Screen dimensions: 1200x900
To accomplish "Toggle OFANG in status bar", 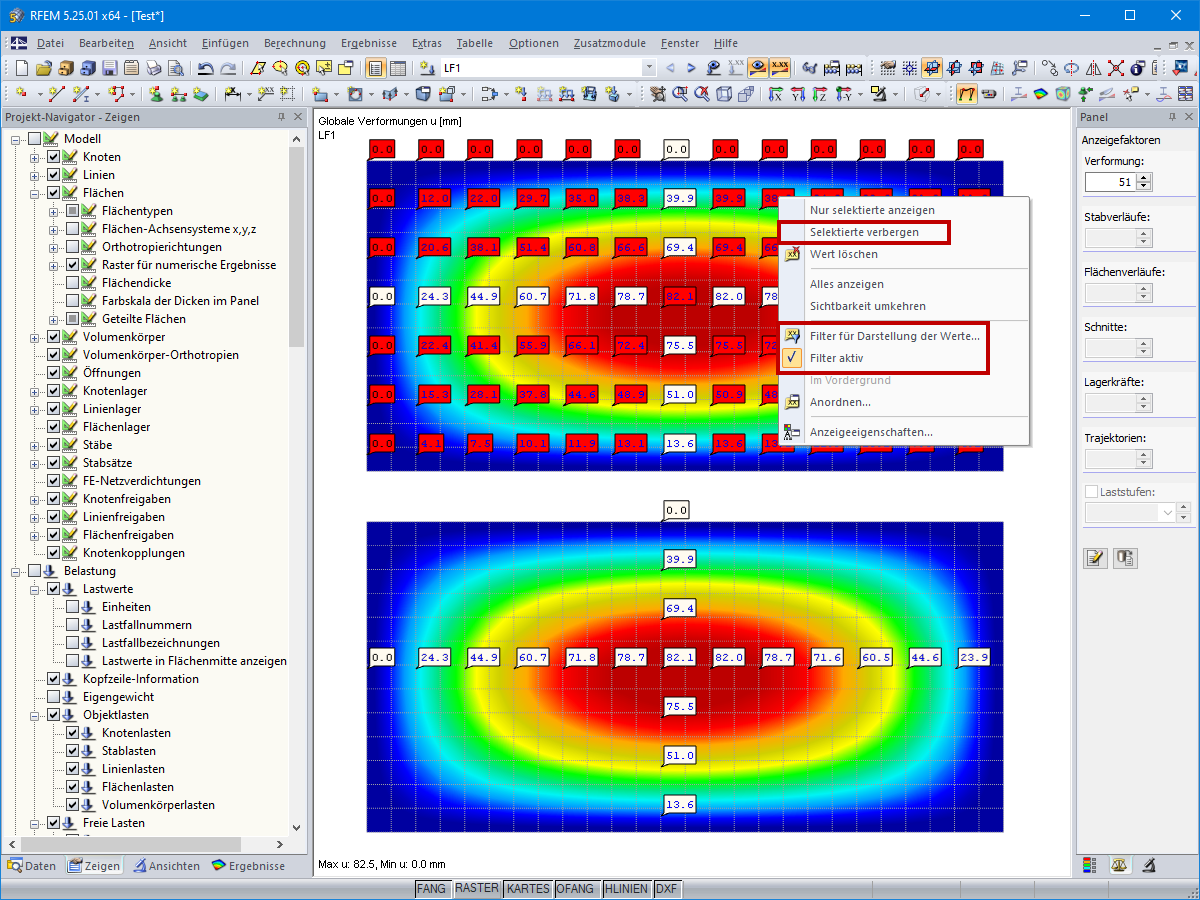I will point(576,888).
